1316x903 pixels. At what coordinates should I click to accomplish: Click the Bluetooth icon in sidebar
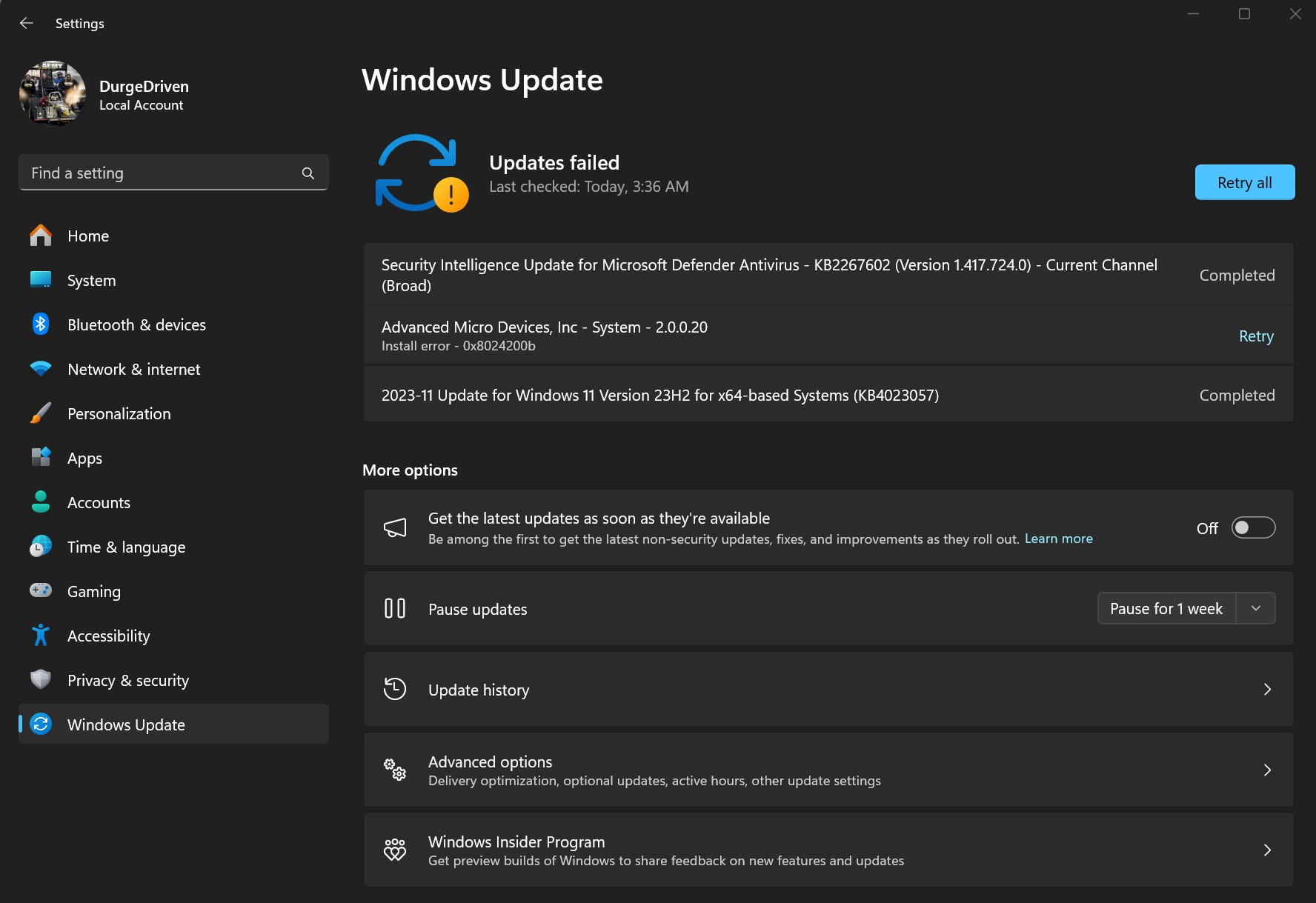point(41,324)
